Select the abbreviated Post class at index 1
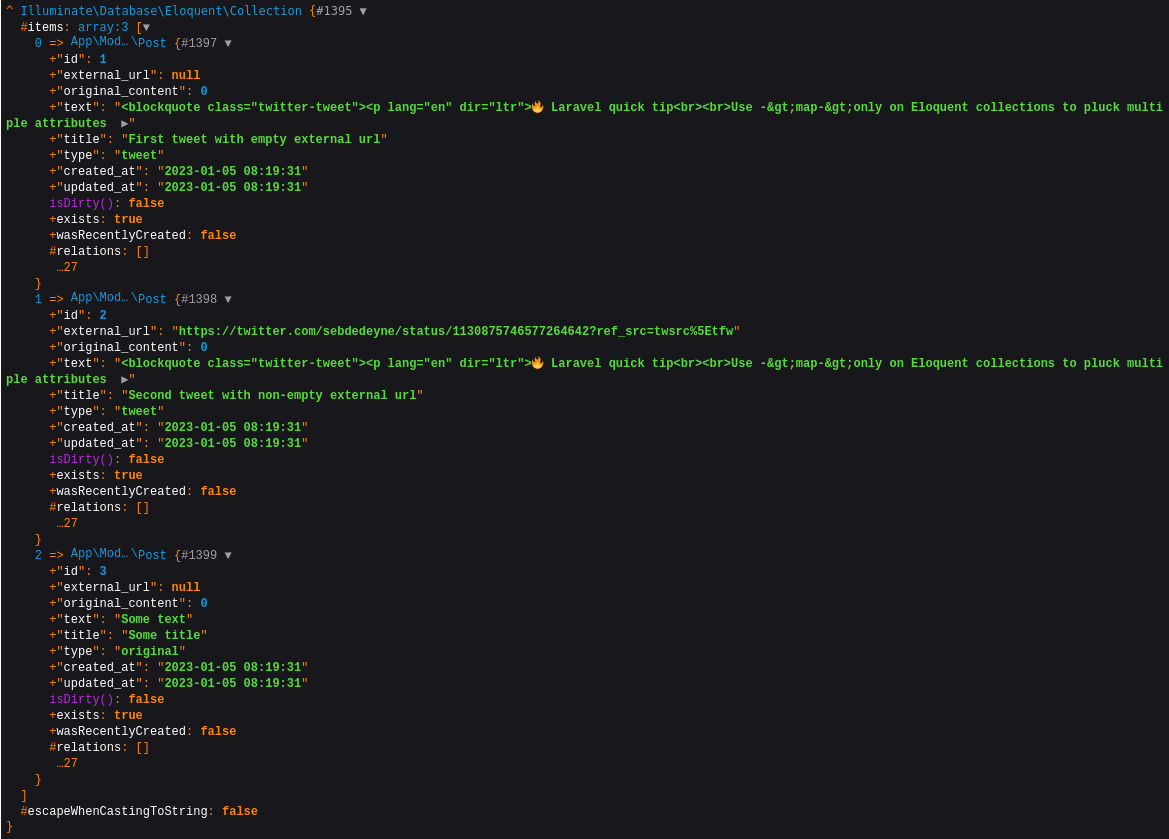 pos(118,299)
